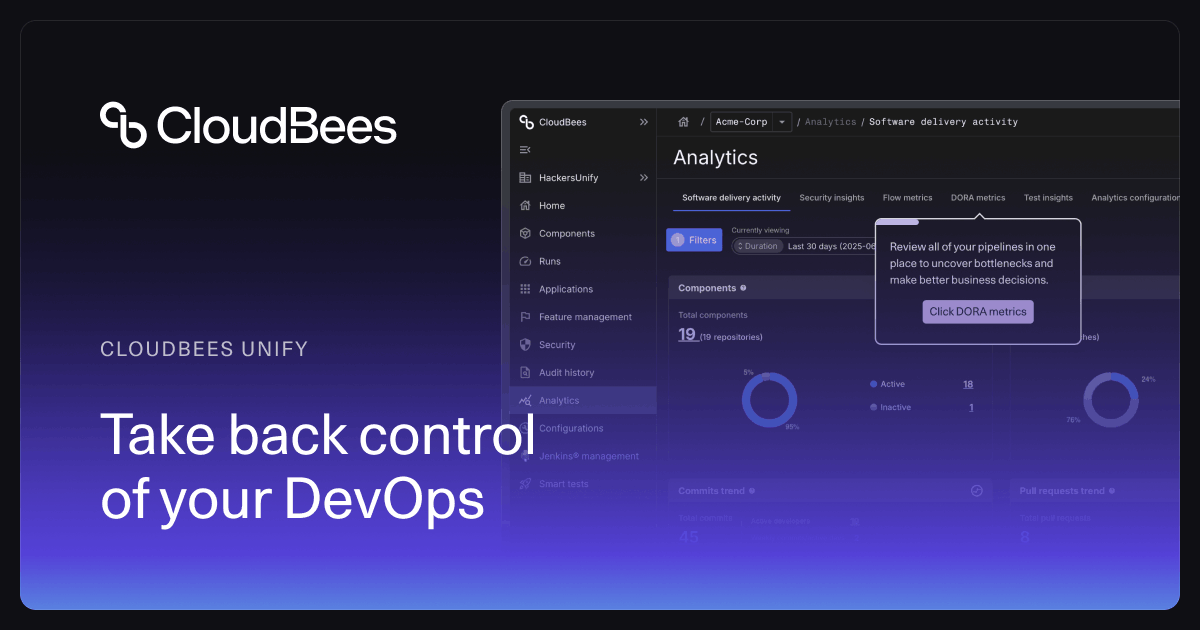Screen dimensions: 1200x630
Task: Switch to the Analytics configuration tab
Action: [1136, 198]
